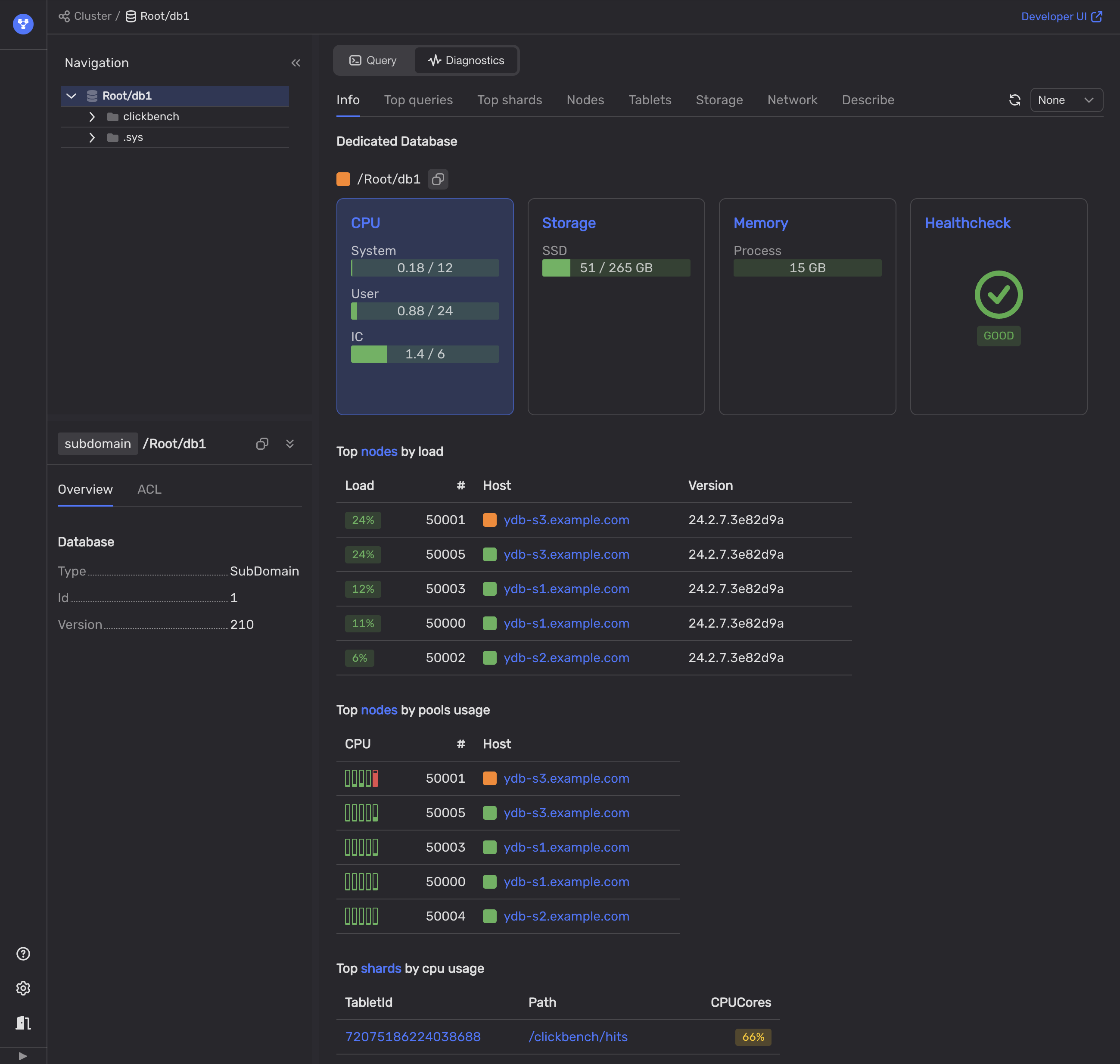Open the settings gear icon
The width and height of the screenshot is (1120, 1064).
point(23,989)
